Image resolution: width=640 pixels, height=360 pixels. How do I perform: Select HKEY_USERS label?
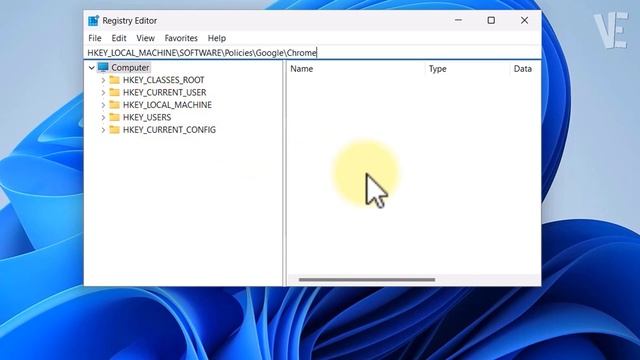[x=147, y=117]
